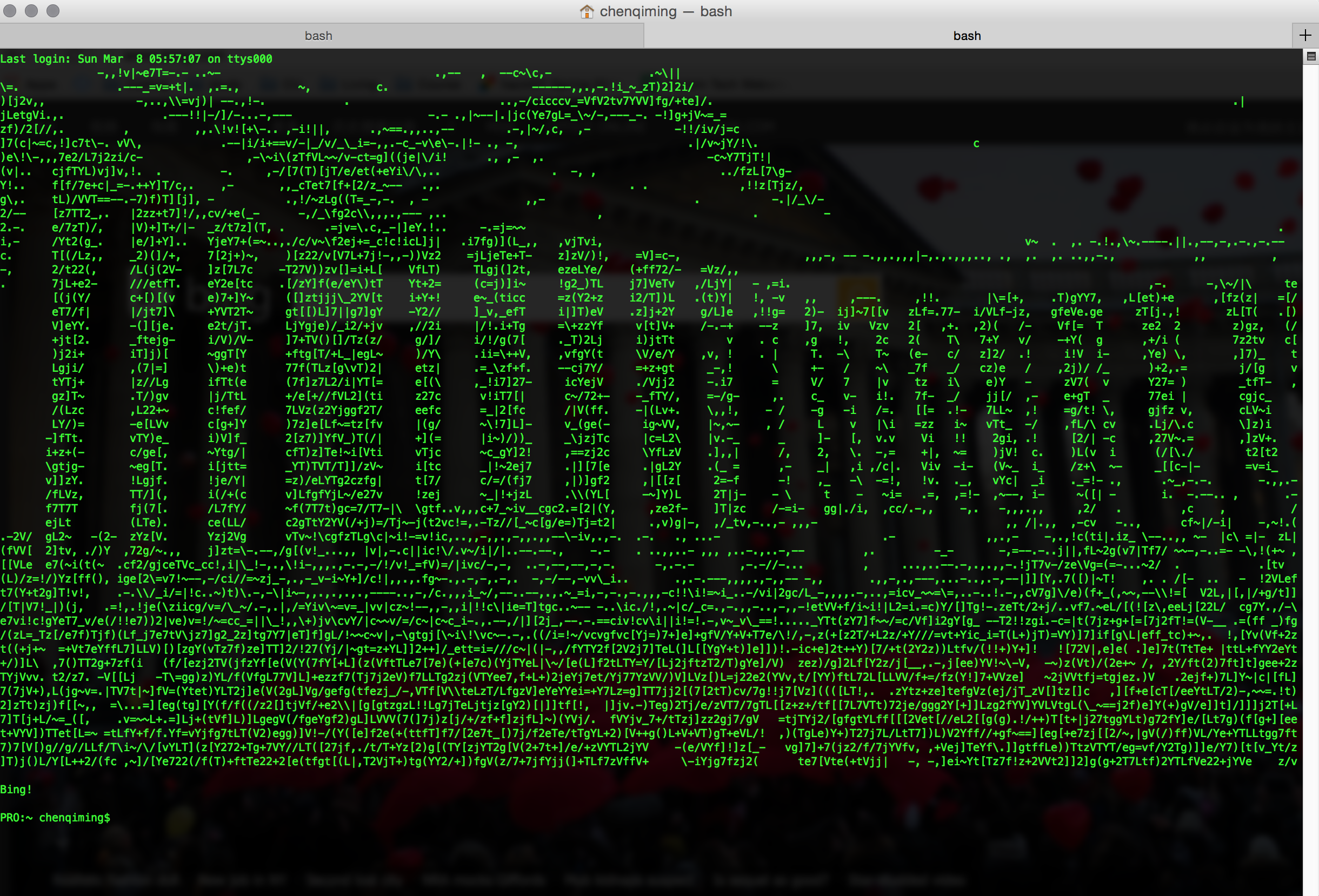Click the 'ttys000' word in login line
This screenshot has width=1319, height=896.
[x=249, y=59]
